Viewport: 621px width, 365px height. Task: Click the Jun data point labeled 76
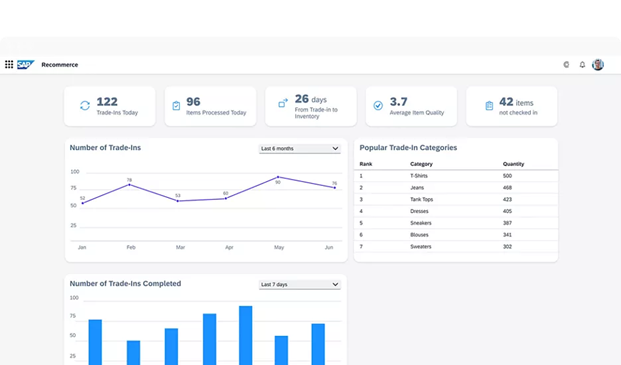[335, 188]
